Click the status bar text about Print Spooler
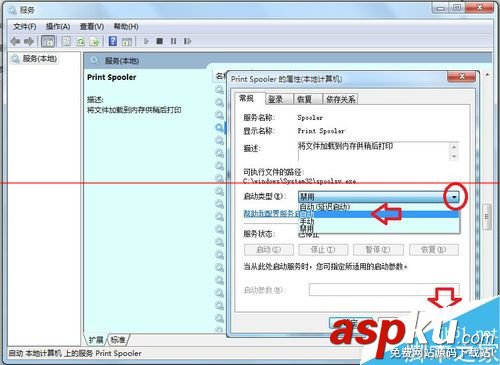The width and height of the screenshot is (500, 365). click(75, 353)
